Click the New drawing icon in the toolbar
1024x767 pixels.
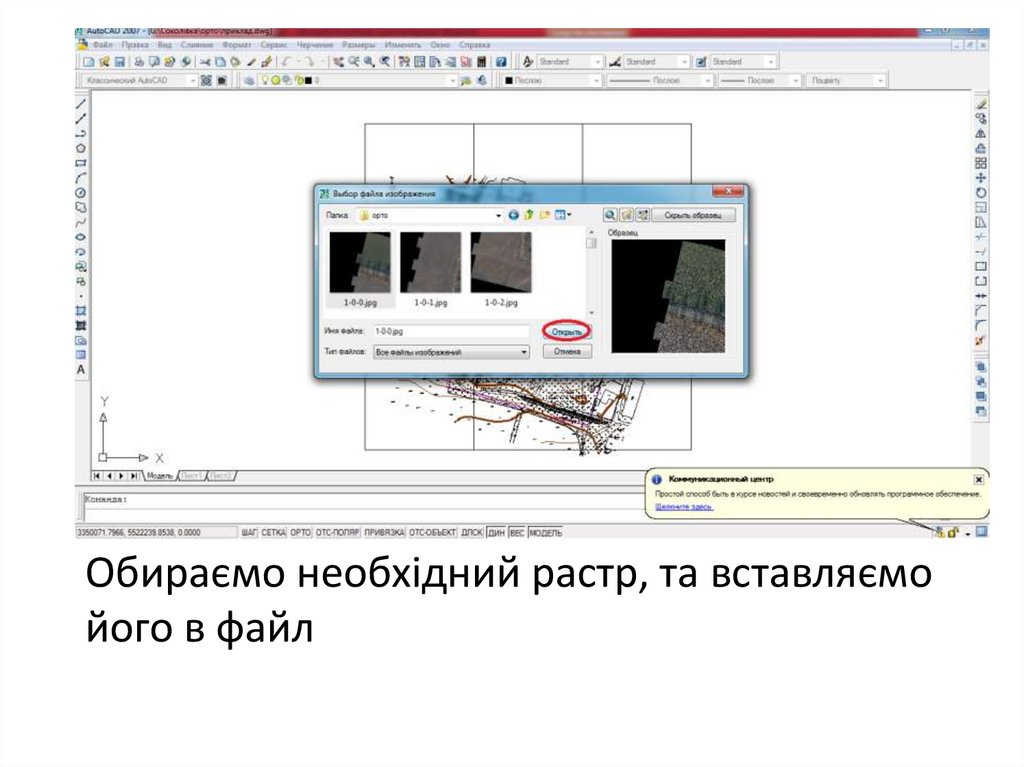point(89,61)
